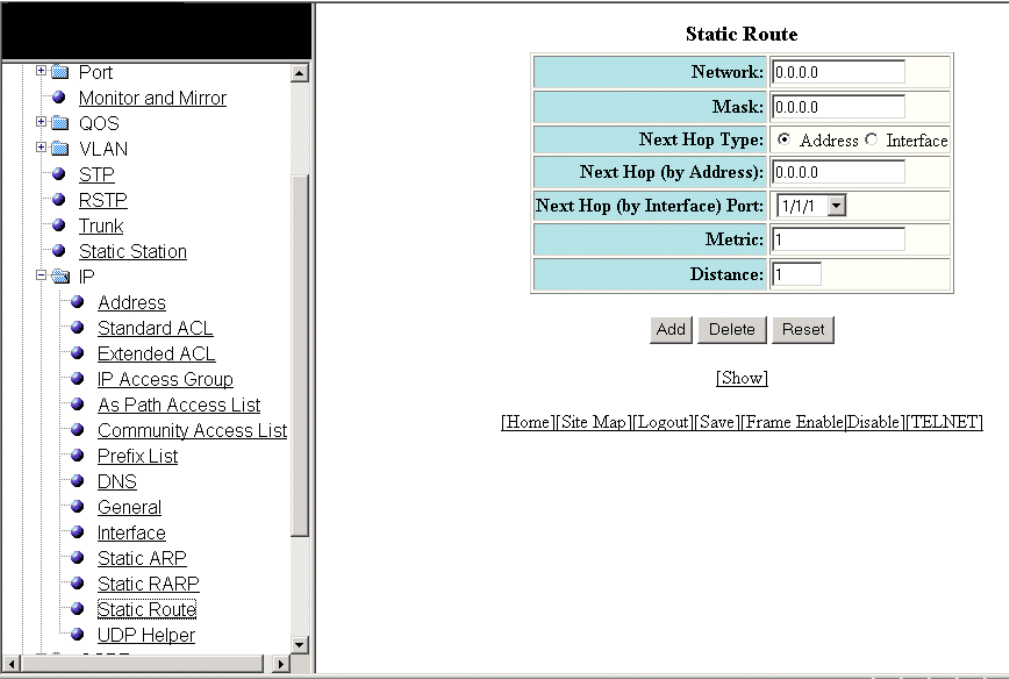Expand the Port tree node

41,70
